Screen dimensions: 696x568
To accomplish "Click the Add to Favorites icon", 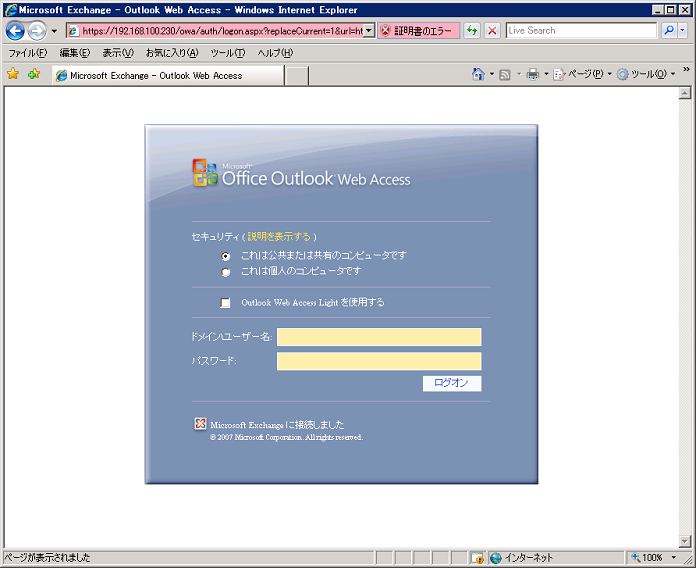I will (x=34, y=74).
